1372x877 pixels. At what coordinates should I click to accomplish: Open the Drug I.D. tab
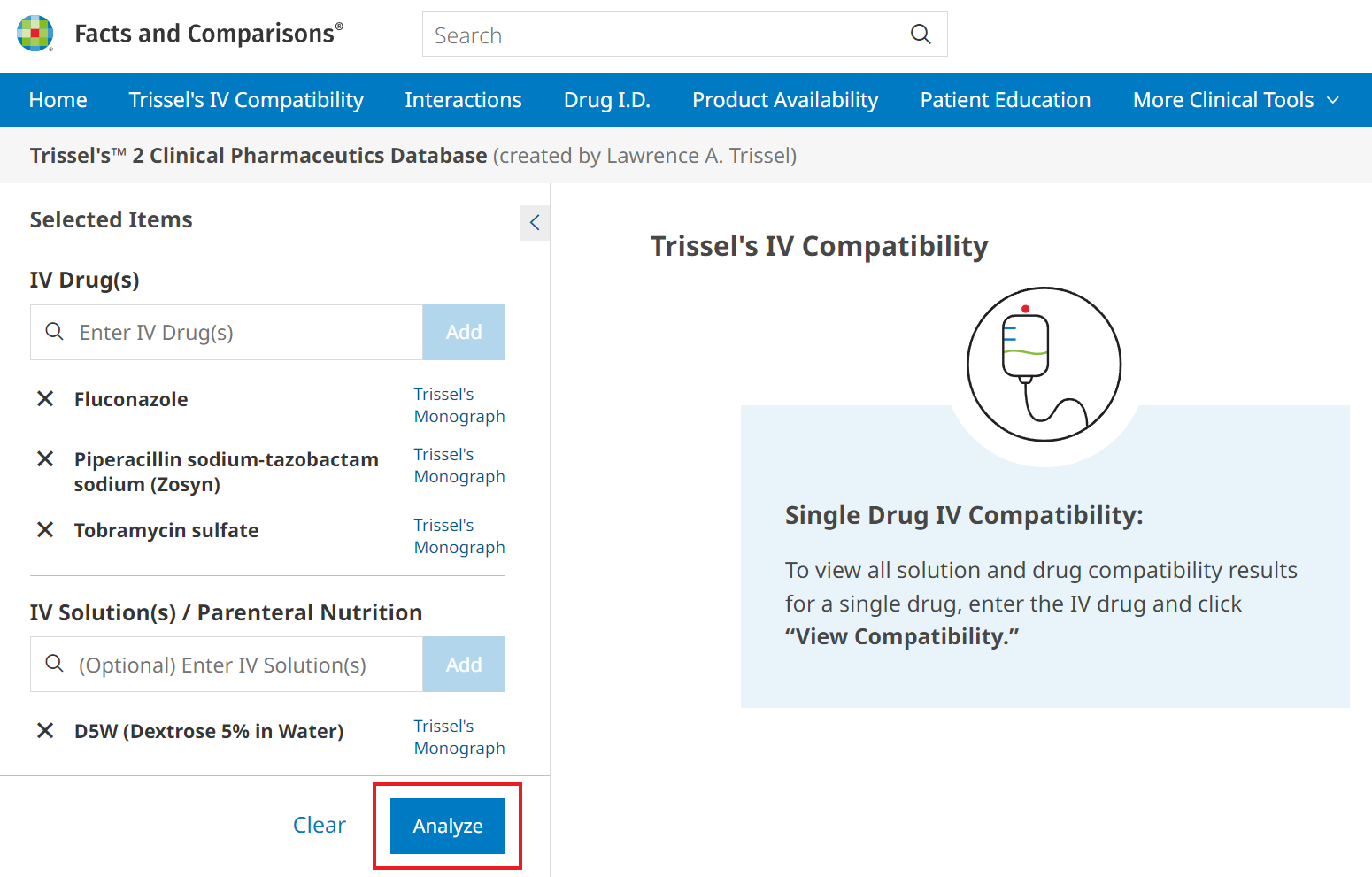606,100
